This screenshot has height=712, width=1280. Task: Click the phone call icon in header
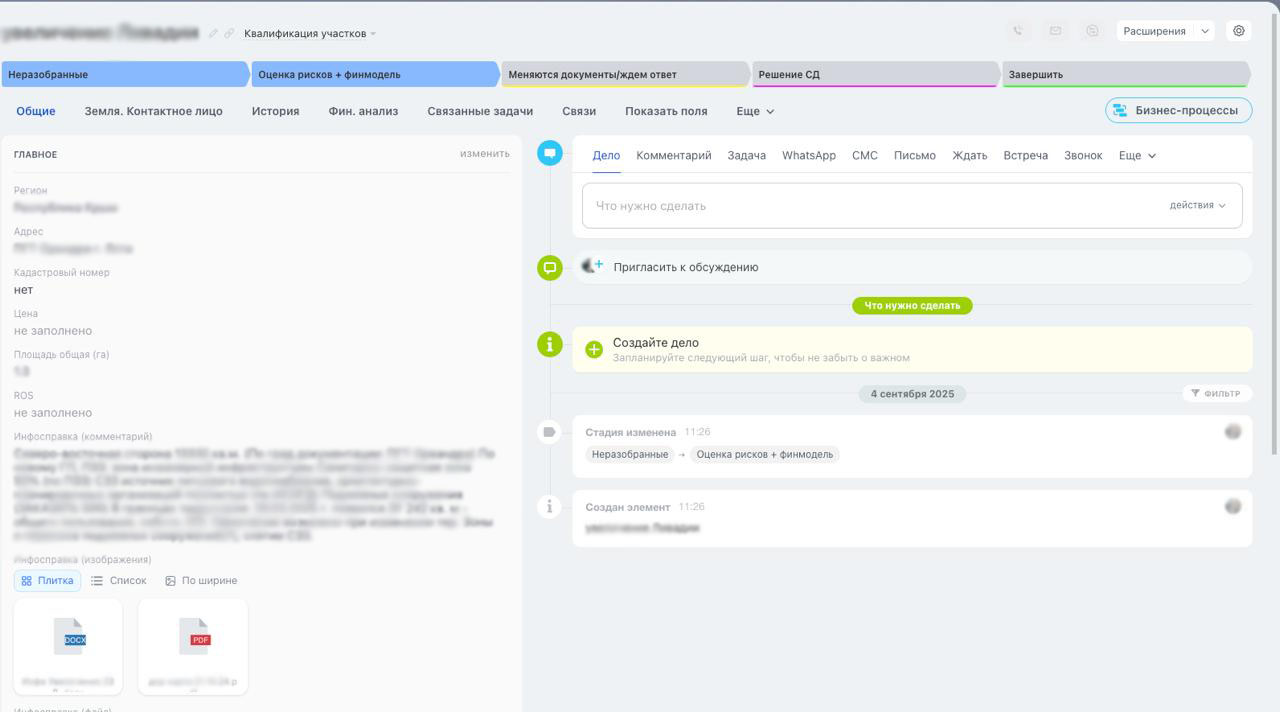coord(1018,31)
